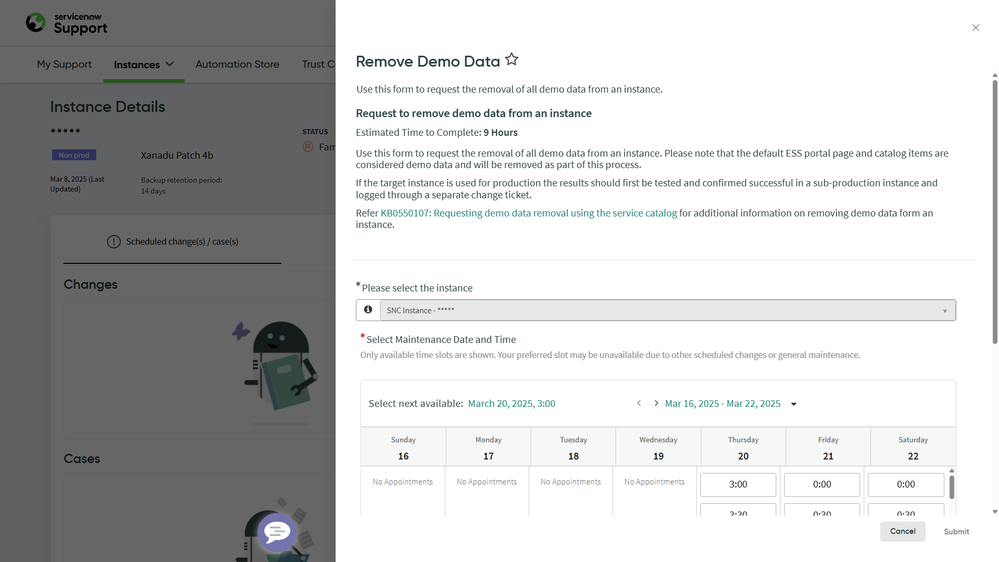Screen dimensions: 999x562
Task: Click Thursday 20 column header
Action: [743, 448]
